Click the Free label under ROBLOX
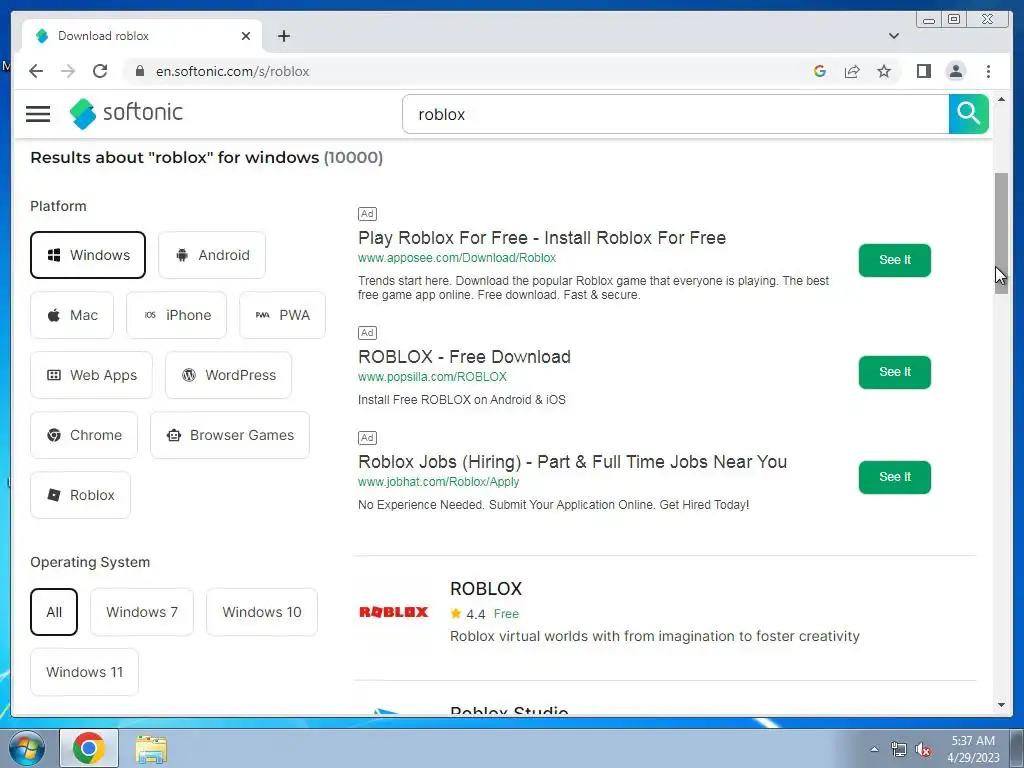This screenshot has width=1024, height=768. coord(506,614)
